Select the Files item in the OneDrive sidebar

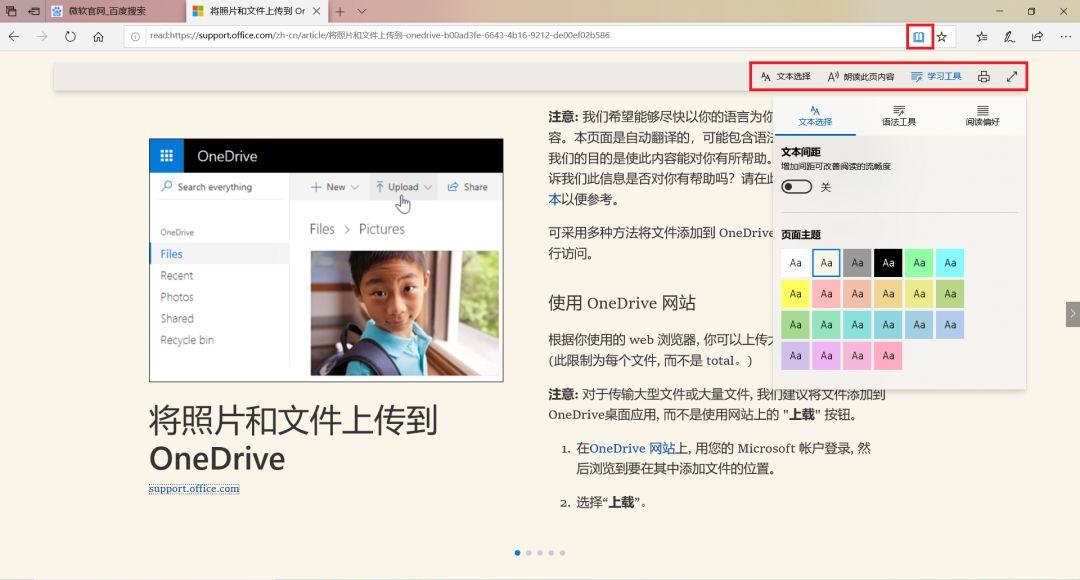pos(174,253)
